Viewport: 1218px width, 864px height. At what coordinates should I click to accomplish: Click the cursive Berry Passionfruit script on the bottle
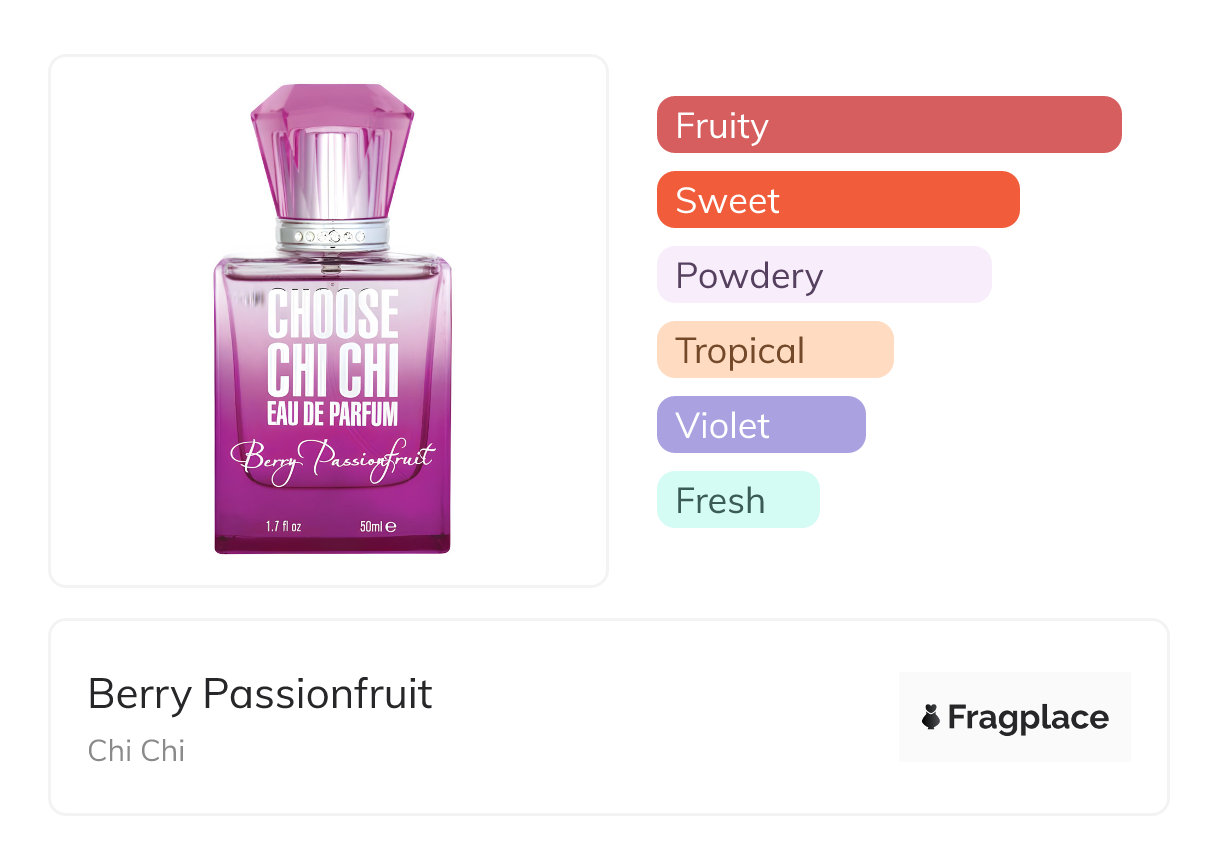point(332,461)
